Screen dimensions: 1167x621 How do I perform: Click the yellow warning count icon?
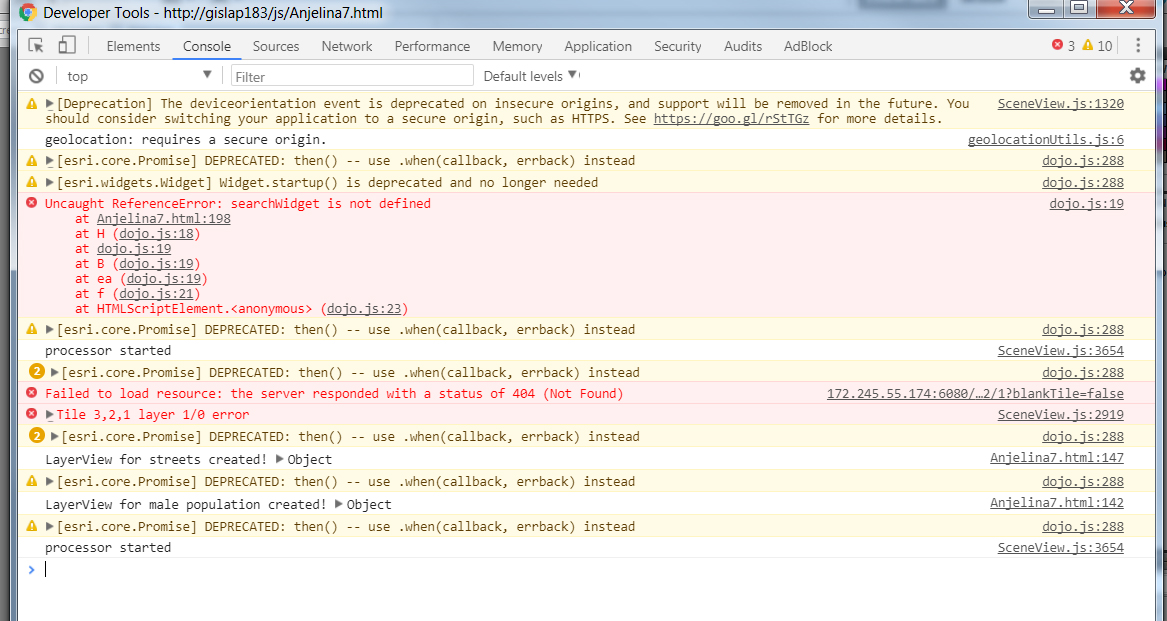pyautogui.click(x=1087, y=46)
